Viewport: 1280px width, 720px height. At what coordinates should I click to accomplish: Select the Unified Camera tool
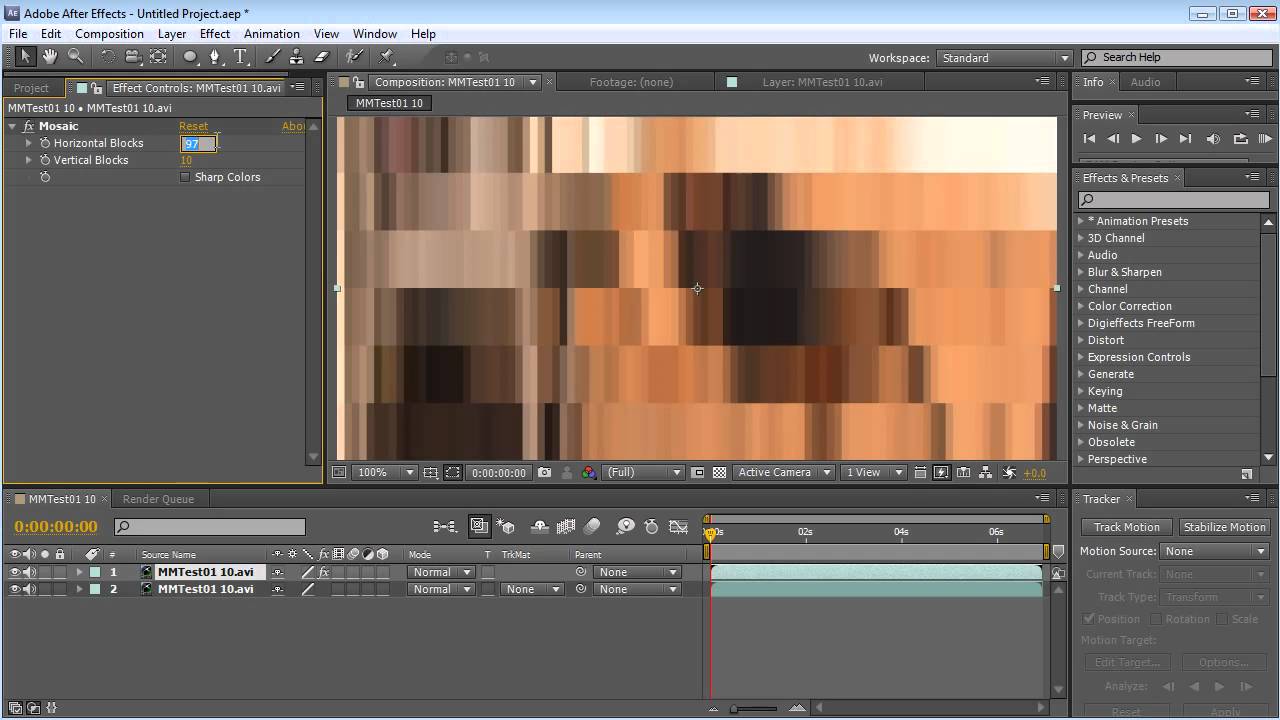(x=132, y=57)
